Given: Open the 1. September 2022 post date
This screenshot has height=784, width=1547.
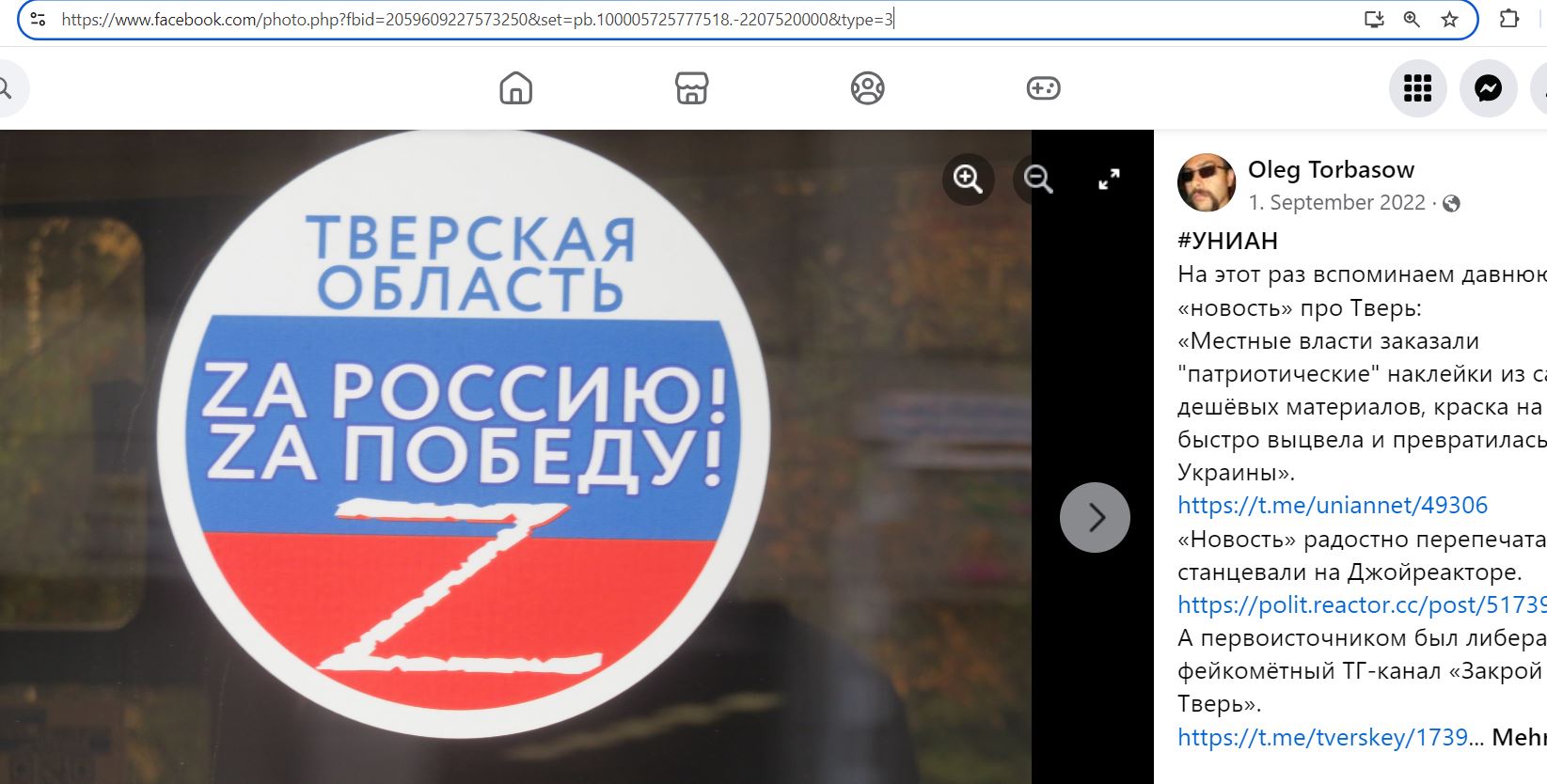Looking at the screenshot, I should [1336, 202].
